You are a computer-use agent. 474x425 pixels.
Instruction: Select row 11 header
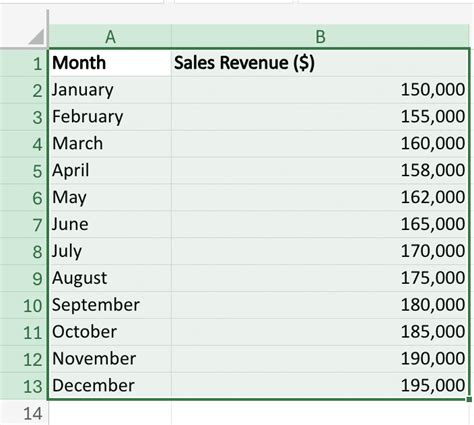(x=24, y=332)
